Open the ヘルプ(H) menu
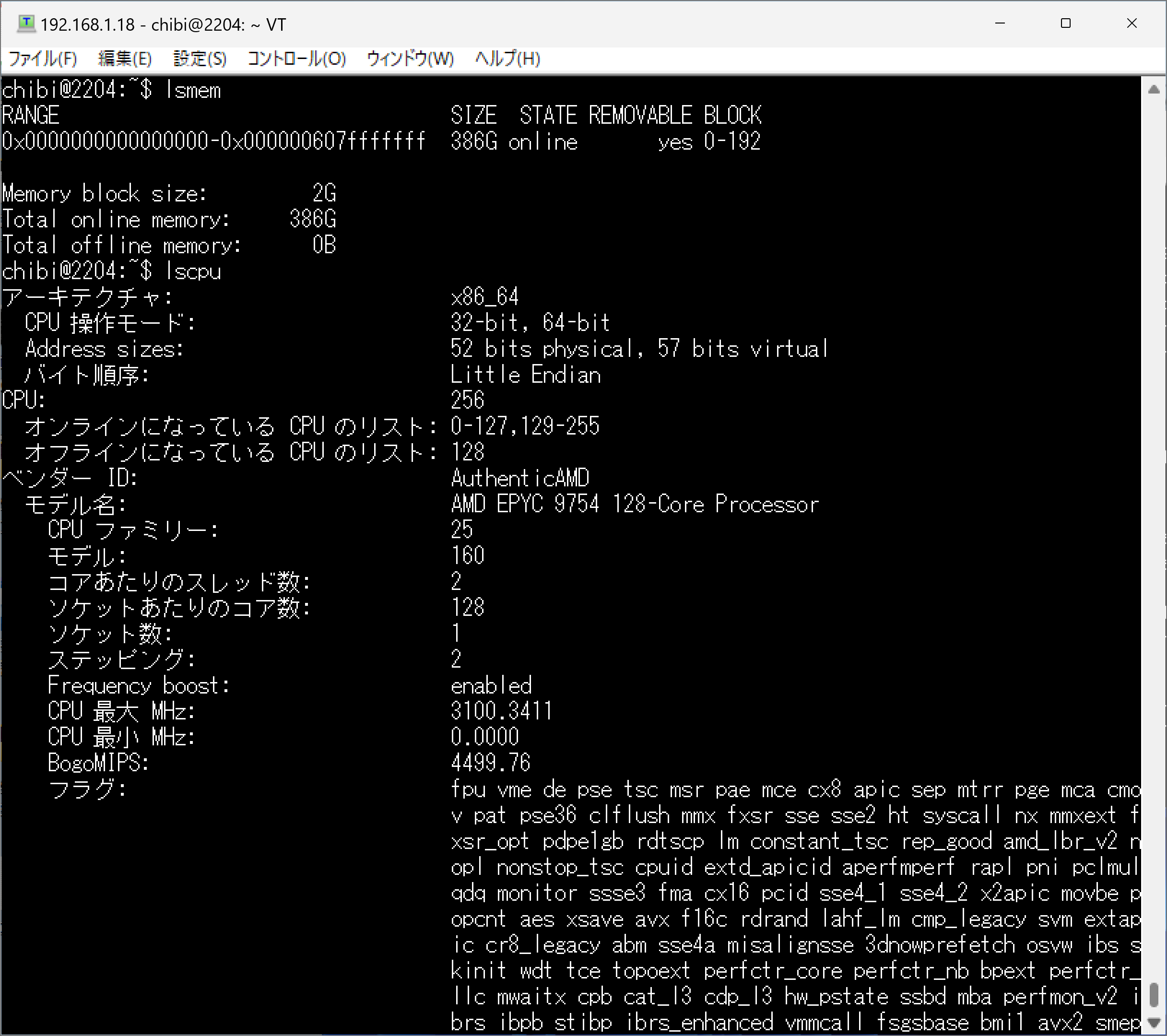The width and height of the screenshot is (1167, 1036). click(507, 58)
